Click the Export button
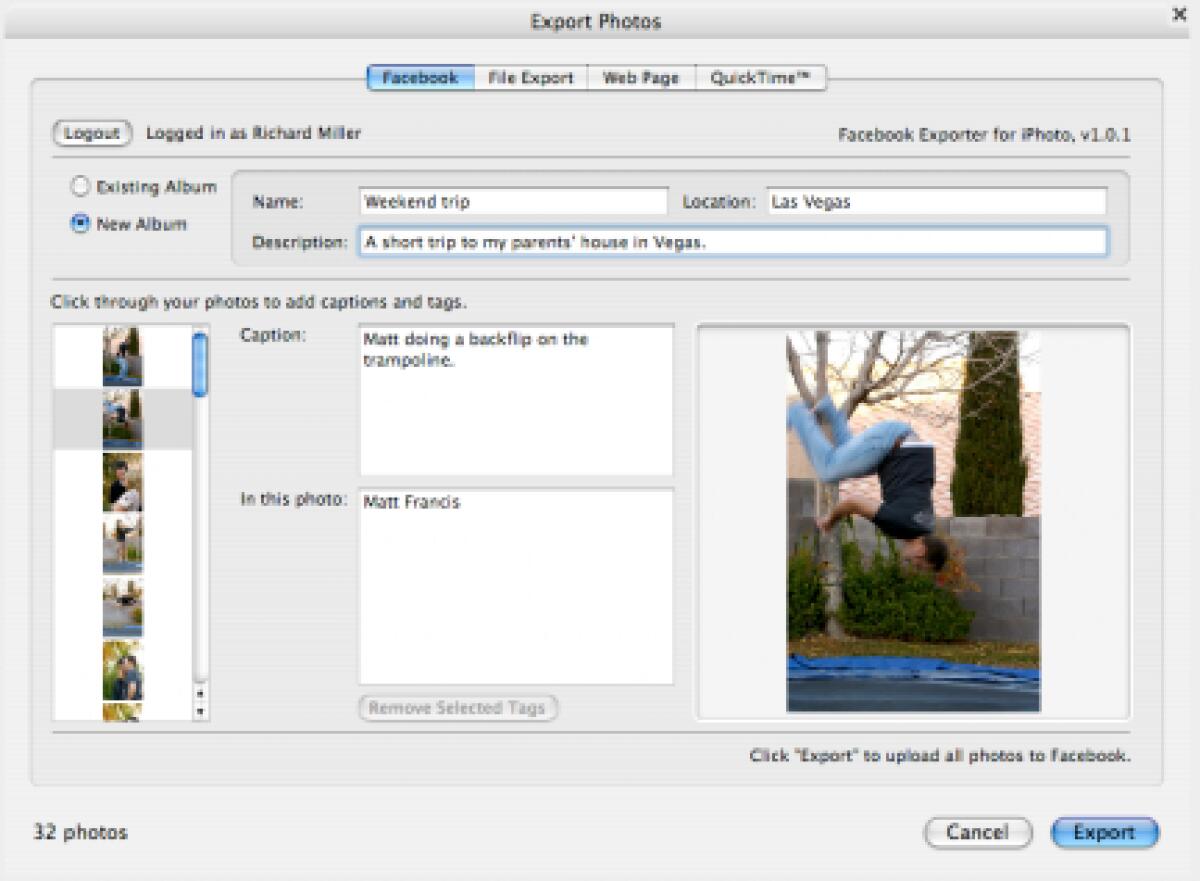Image resolution: width=1200 pixels, height=881 pixels. [1105, 833]
